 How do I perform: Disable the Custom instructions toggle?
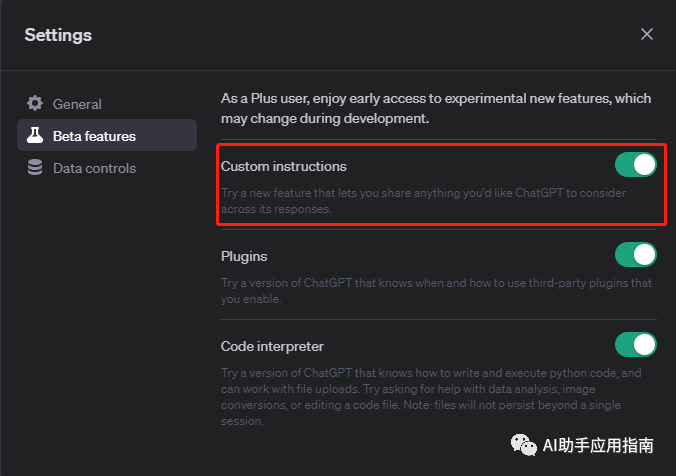[x=635, y=165]
